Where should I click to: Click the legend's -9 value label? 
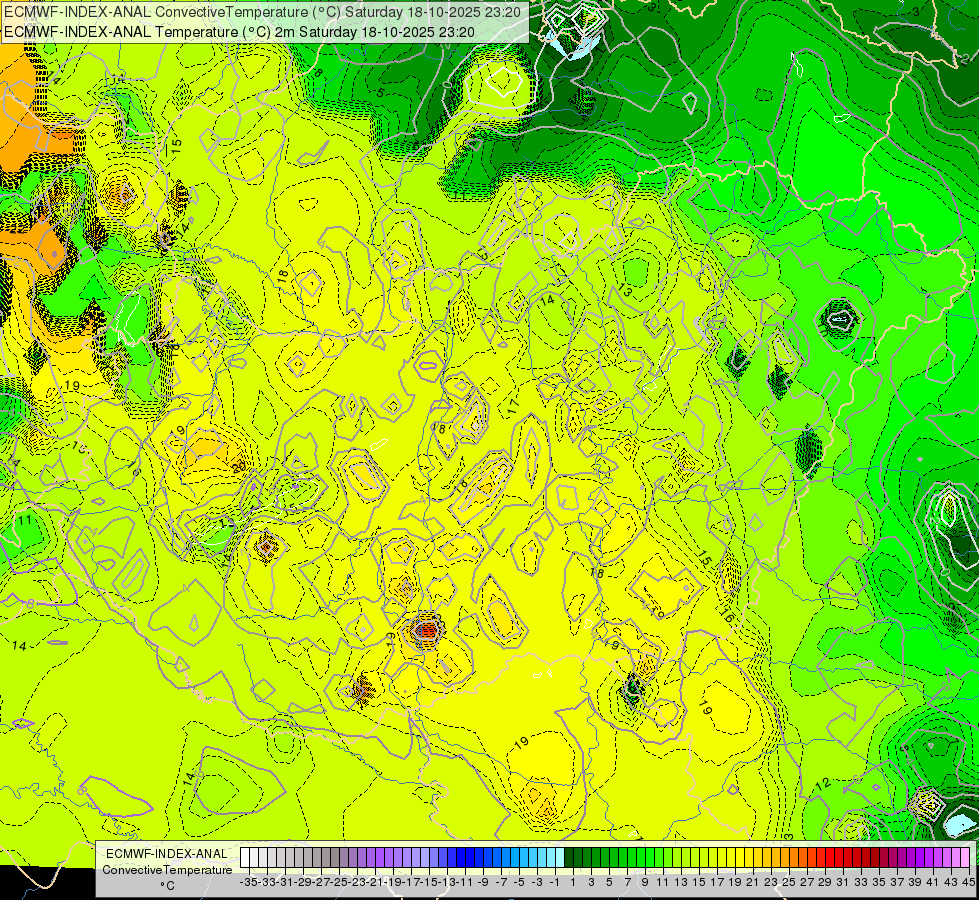(483, 882)
